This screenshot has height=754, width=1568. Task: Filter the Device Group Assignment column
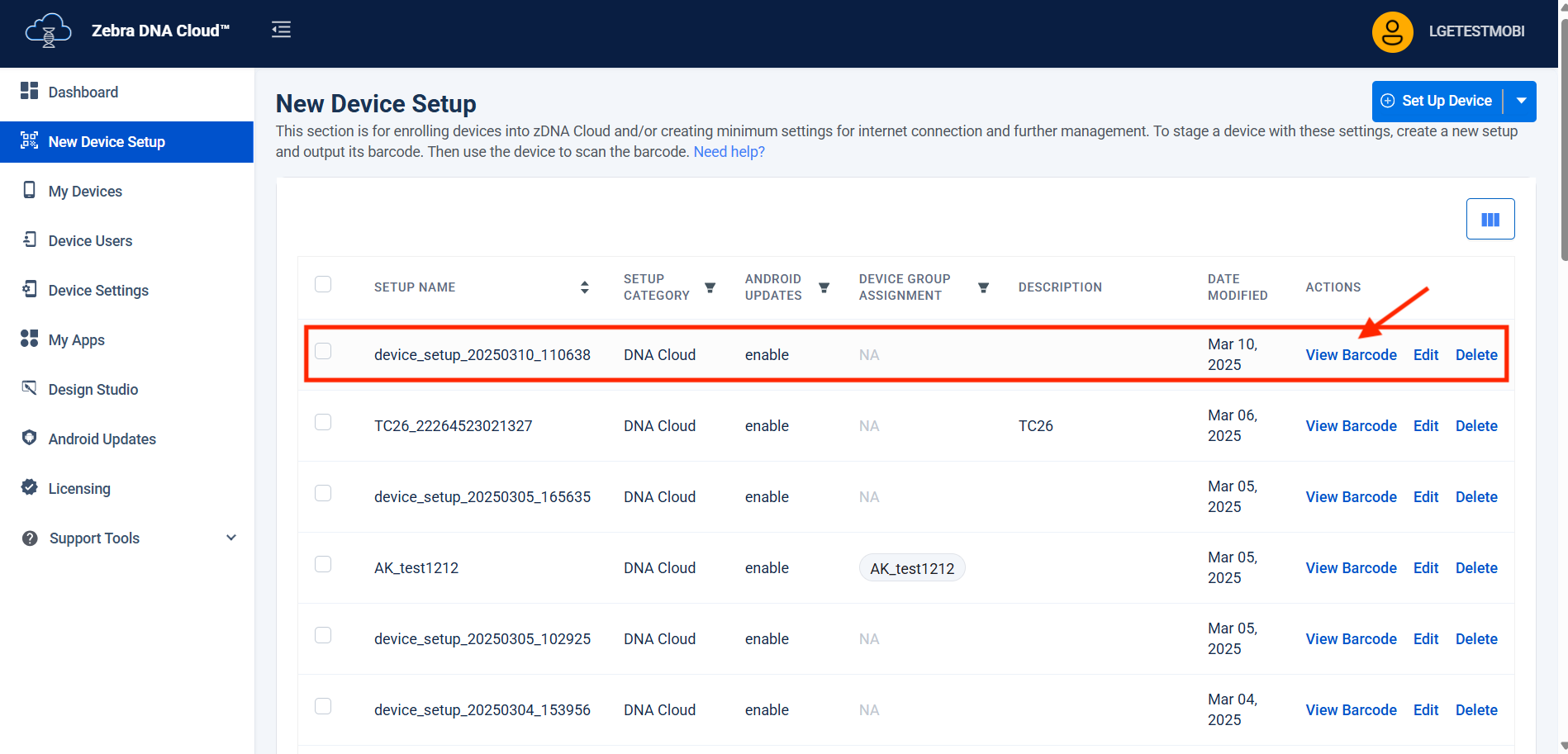(x=983, y=287)
